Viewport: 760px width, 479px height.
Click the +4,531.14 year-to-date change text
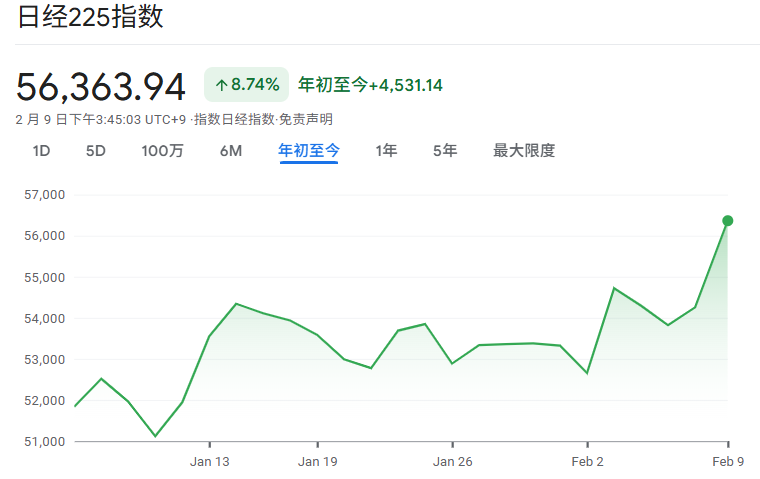pos(405,85)
